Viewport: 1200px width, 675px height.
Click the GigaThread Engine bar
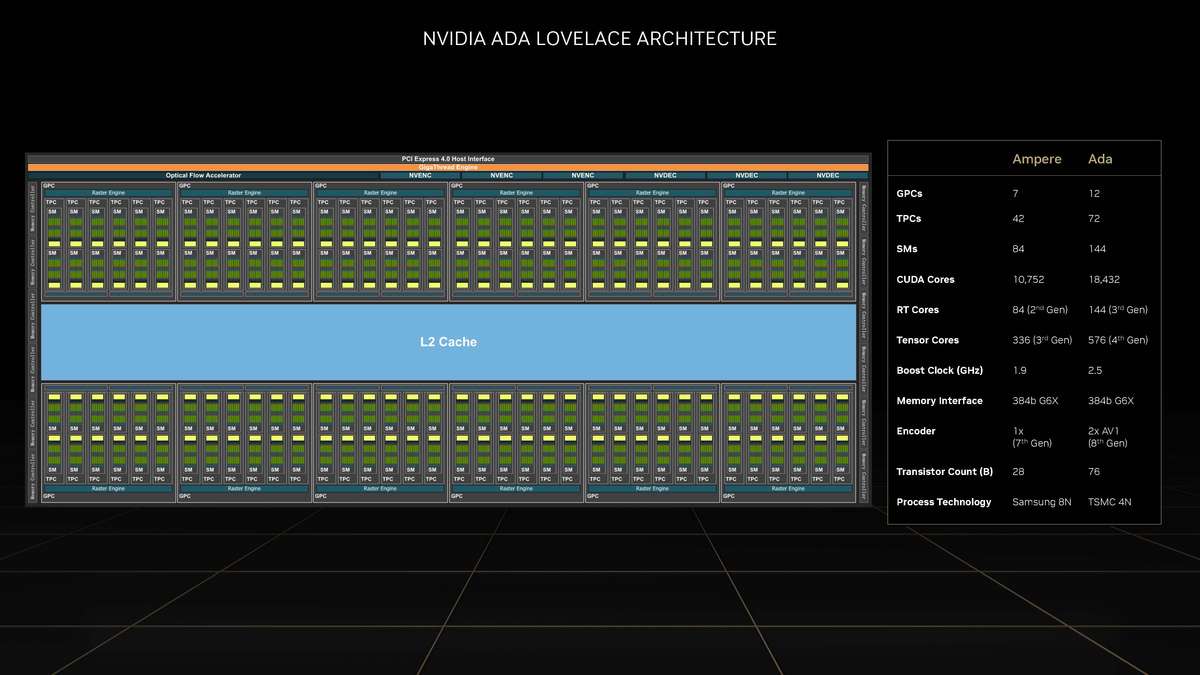pyautogui.click(x=450, y=166)
